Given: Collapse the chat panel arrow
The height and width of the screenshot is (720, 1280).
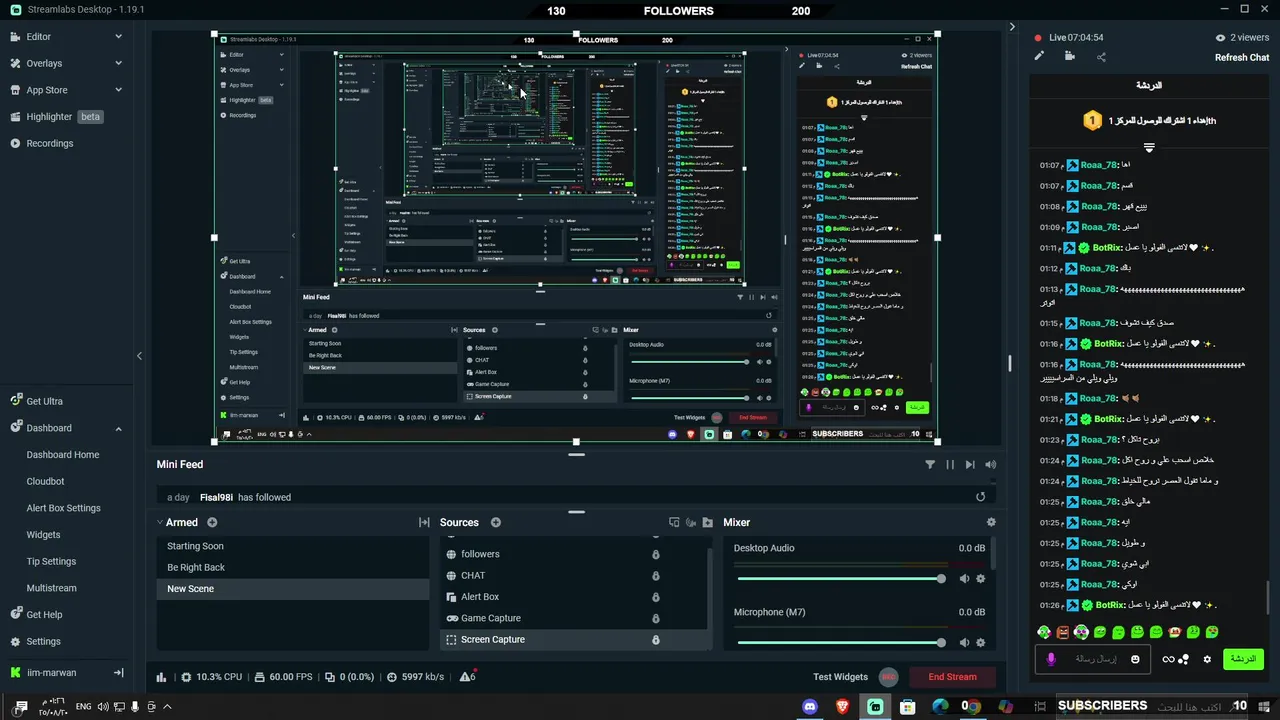Looking at the screenshot, I should pos(1012,27).
